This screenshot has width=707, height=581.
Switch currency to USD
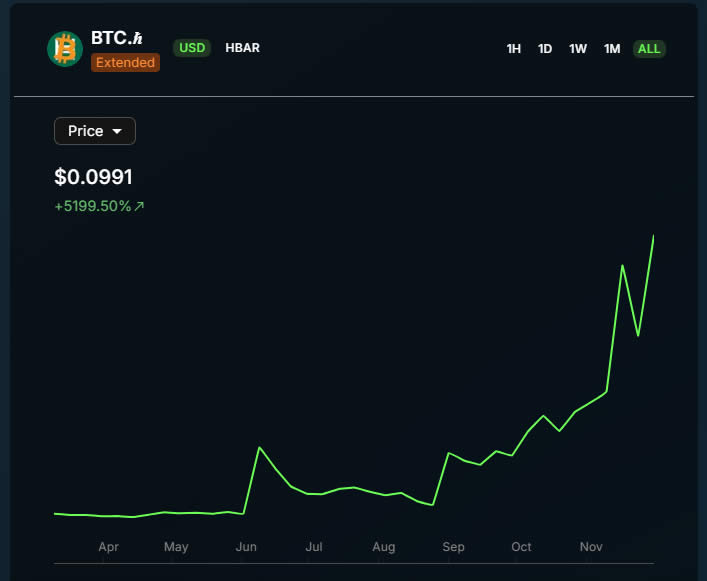(x=192, y=48)
